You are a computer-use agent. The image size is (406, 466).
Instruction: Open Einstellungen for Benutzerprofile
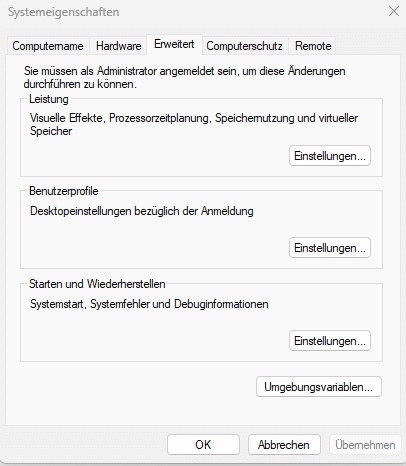coord(330,248)
